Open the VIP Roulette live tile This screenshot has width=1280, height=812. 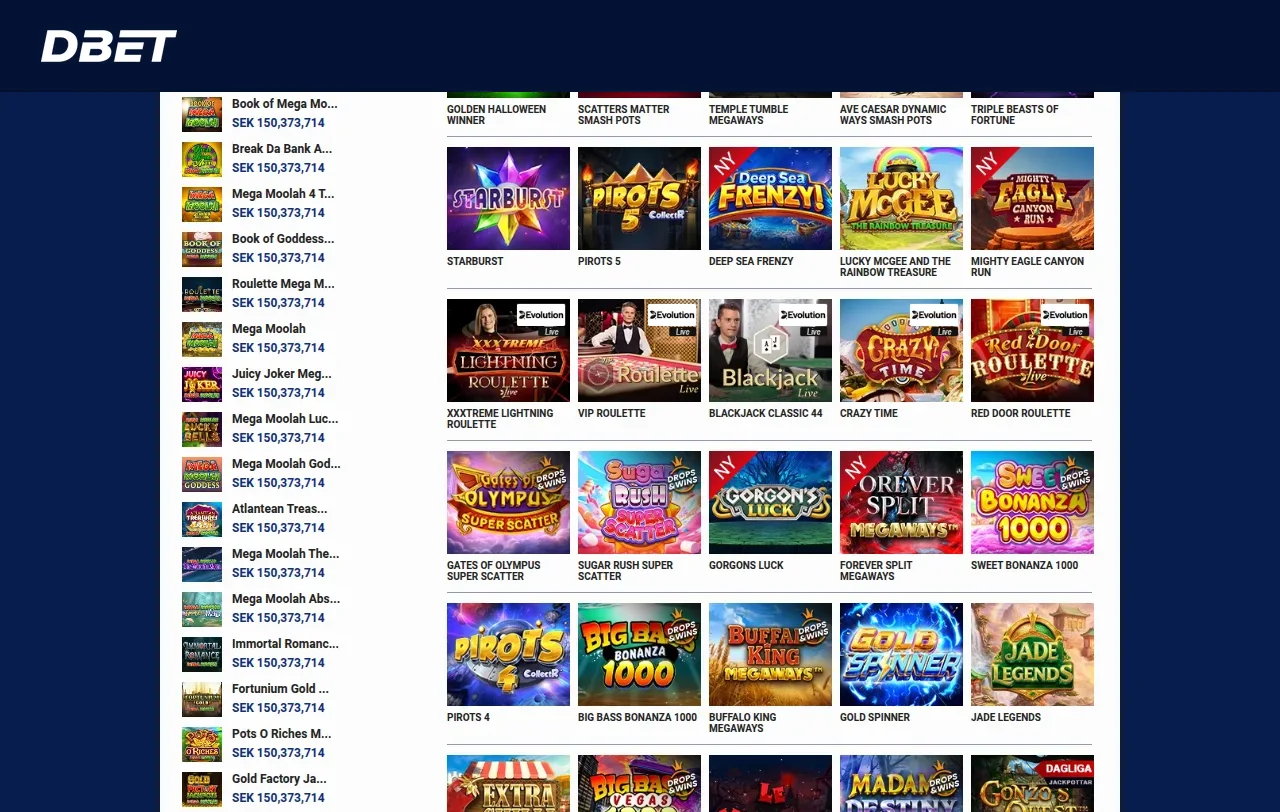639,350
